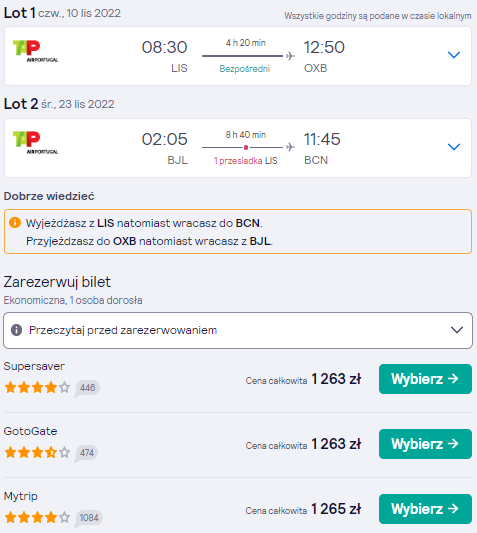Click TAP Air Portugal logo on Lot 2
The height and width of the screenshot is (533, 477).
35,143
